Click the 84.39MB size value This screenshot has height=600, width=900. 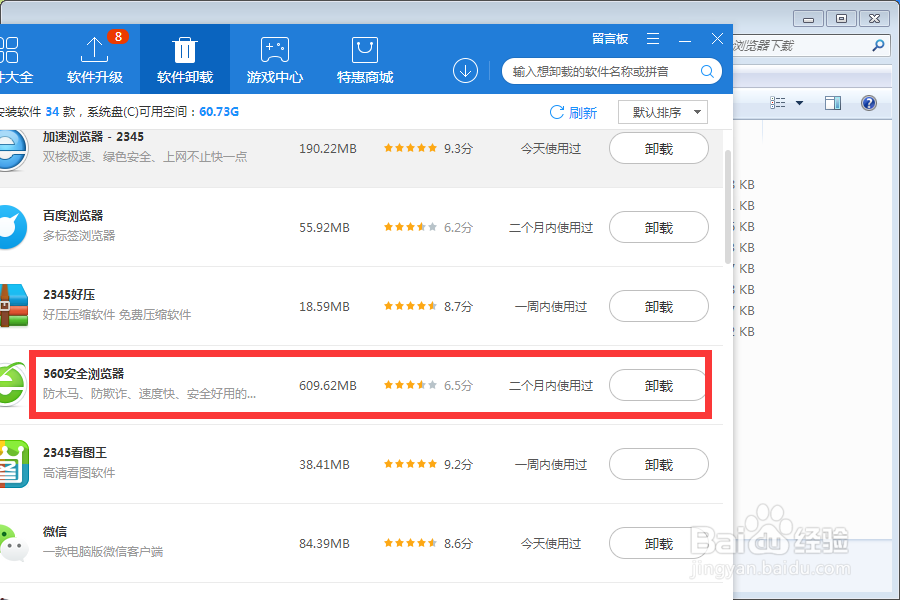(x=324, y=543)
